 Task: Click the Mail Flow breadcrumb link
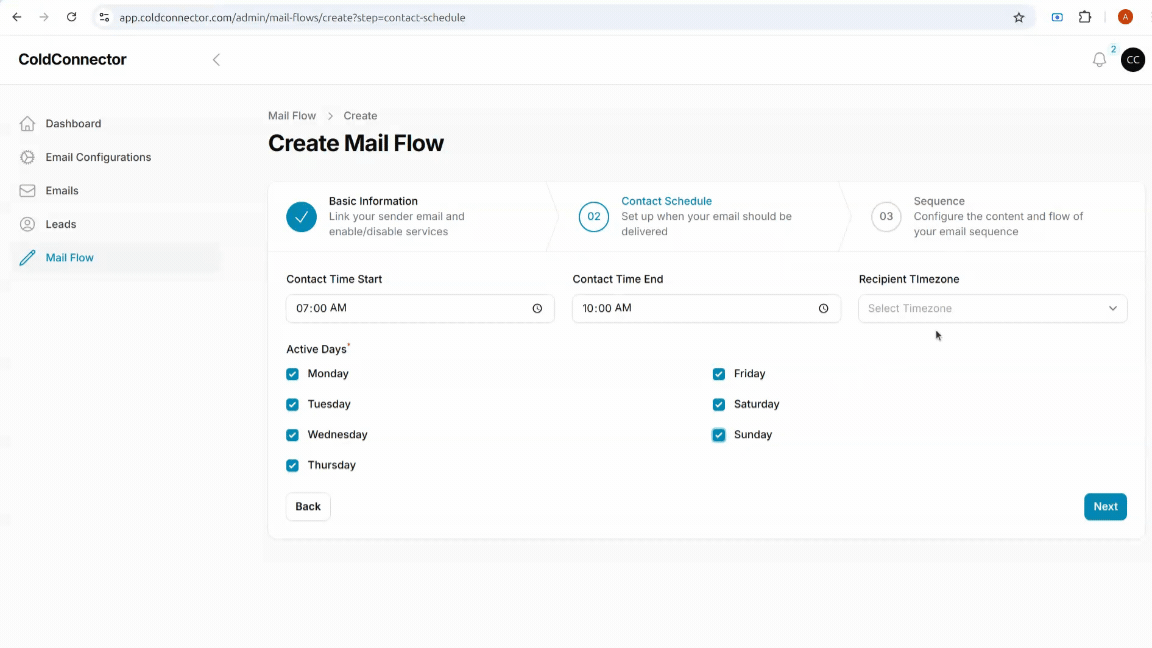[292, 116]
